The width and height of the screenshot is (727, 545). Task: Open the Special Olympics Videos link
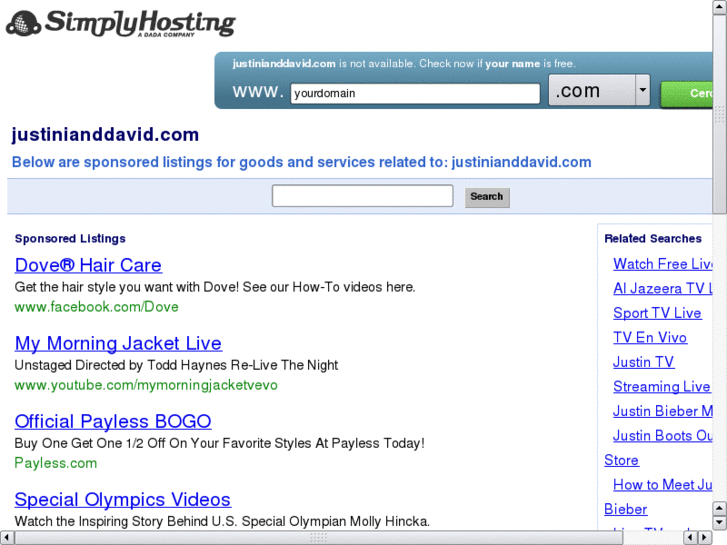pyautogui.click(x=122, y=500)
